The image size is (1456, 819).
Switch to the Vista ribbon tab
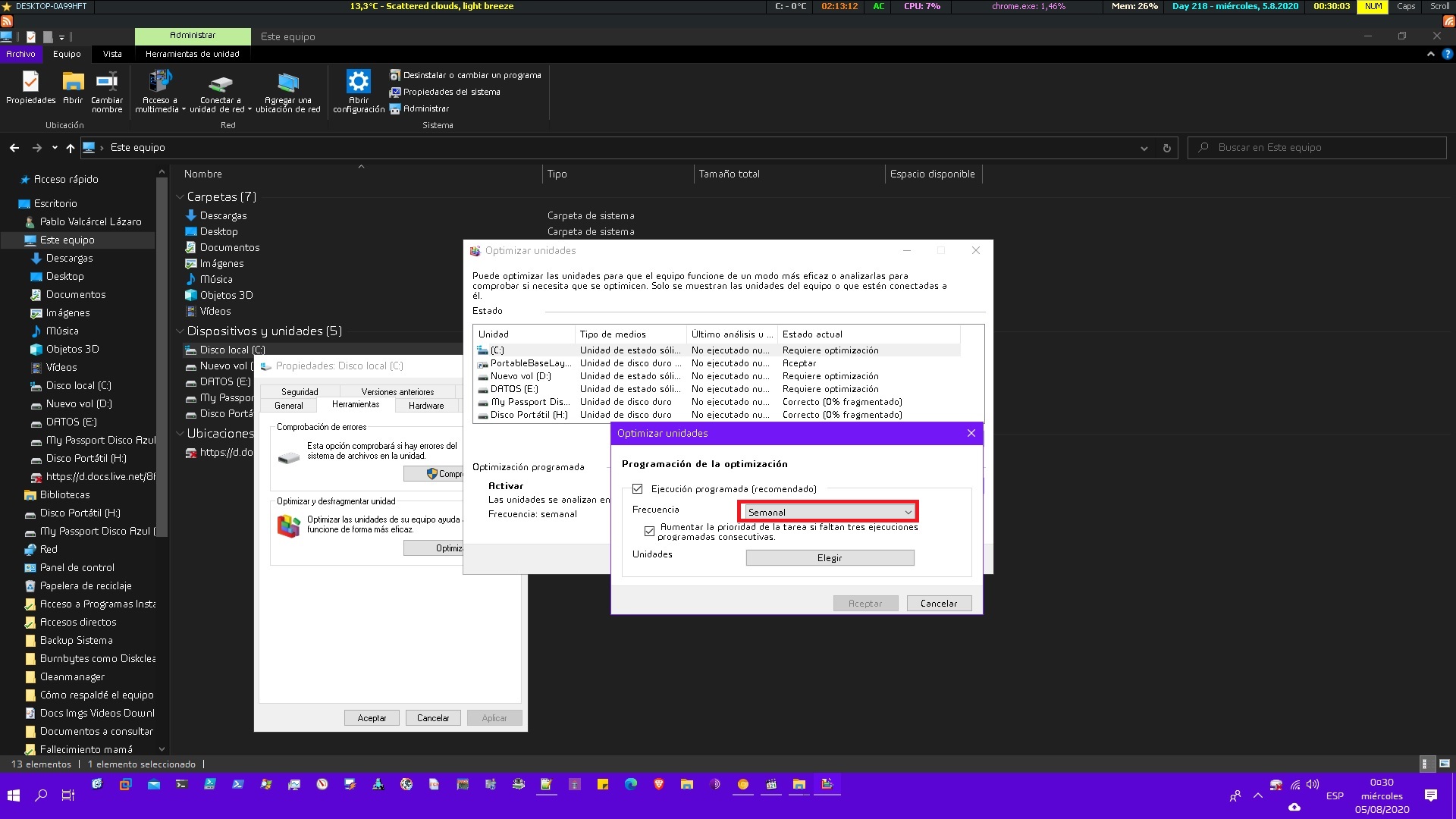point(112,54)
